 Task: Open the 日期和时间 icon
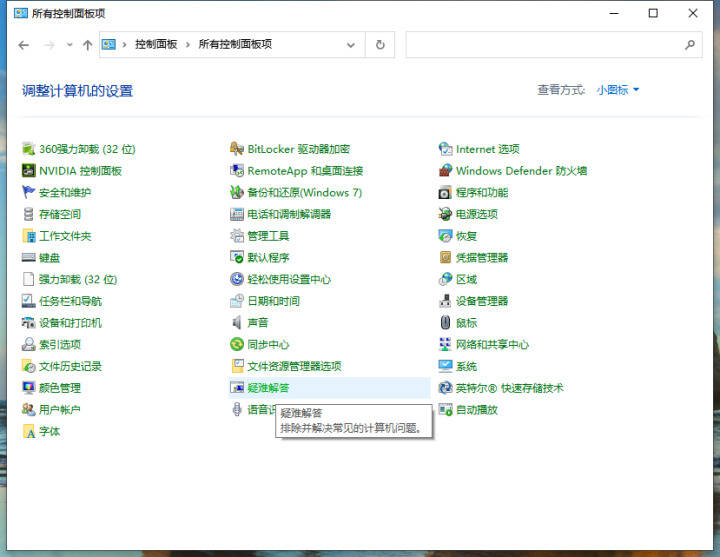[x=236, y=301]
